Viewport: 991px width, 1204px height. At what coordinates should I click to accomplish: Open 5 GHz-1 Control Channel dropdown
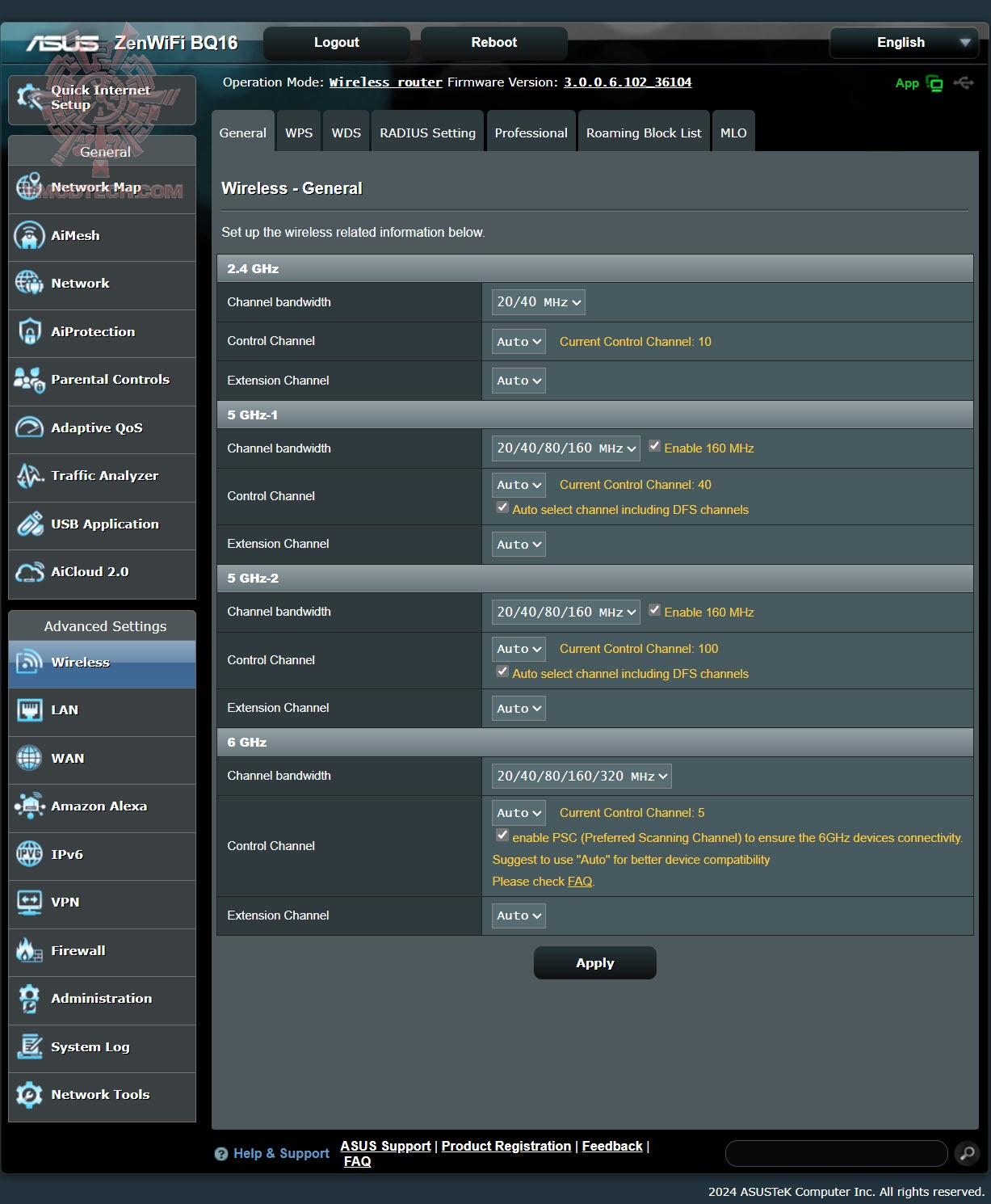(519, 485)
